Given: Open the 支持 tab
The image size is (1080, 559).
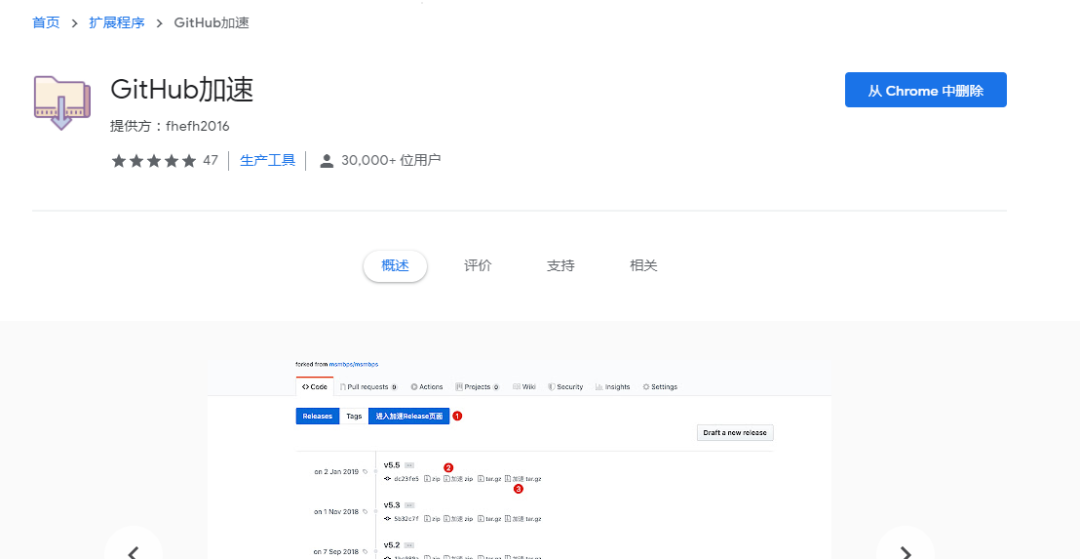Looking at the screenshot, I should point(561,266).
